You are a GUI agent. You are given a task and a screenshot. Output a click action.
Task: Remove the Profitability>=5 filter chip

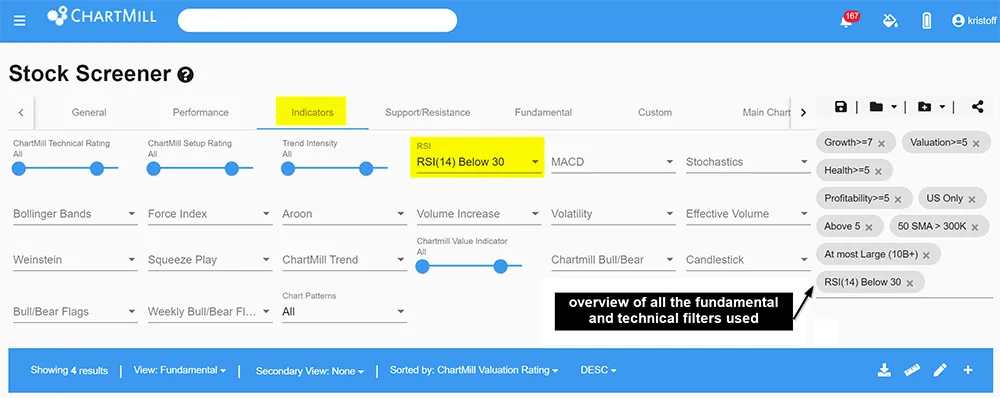(898, 200)
